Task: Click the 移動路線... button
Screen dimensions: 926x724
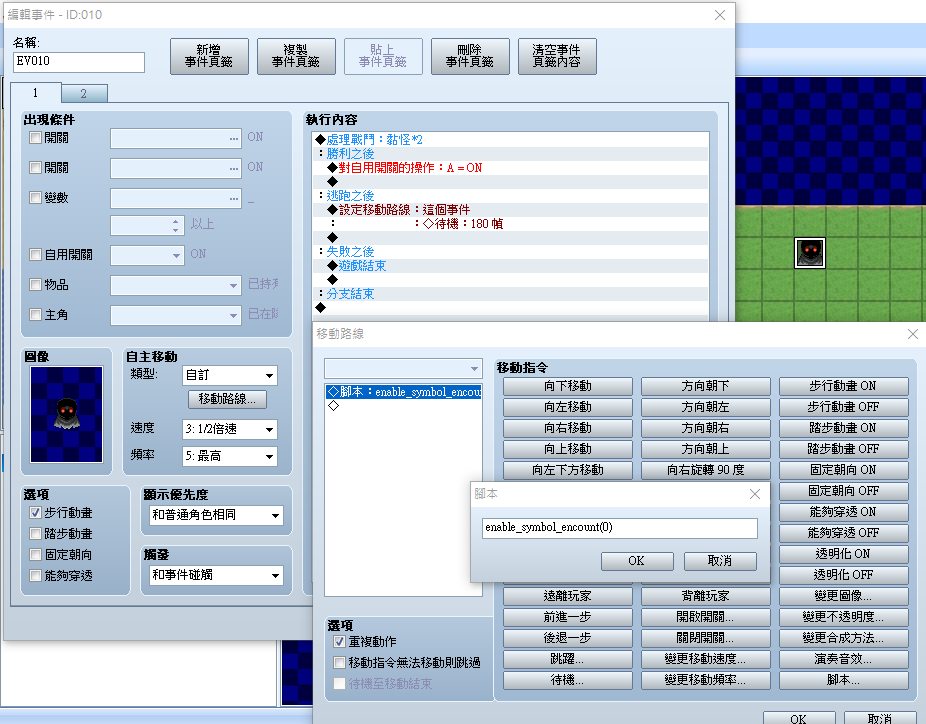Action: click(227, 399)
